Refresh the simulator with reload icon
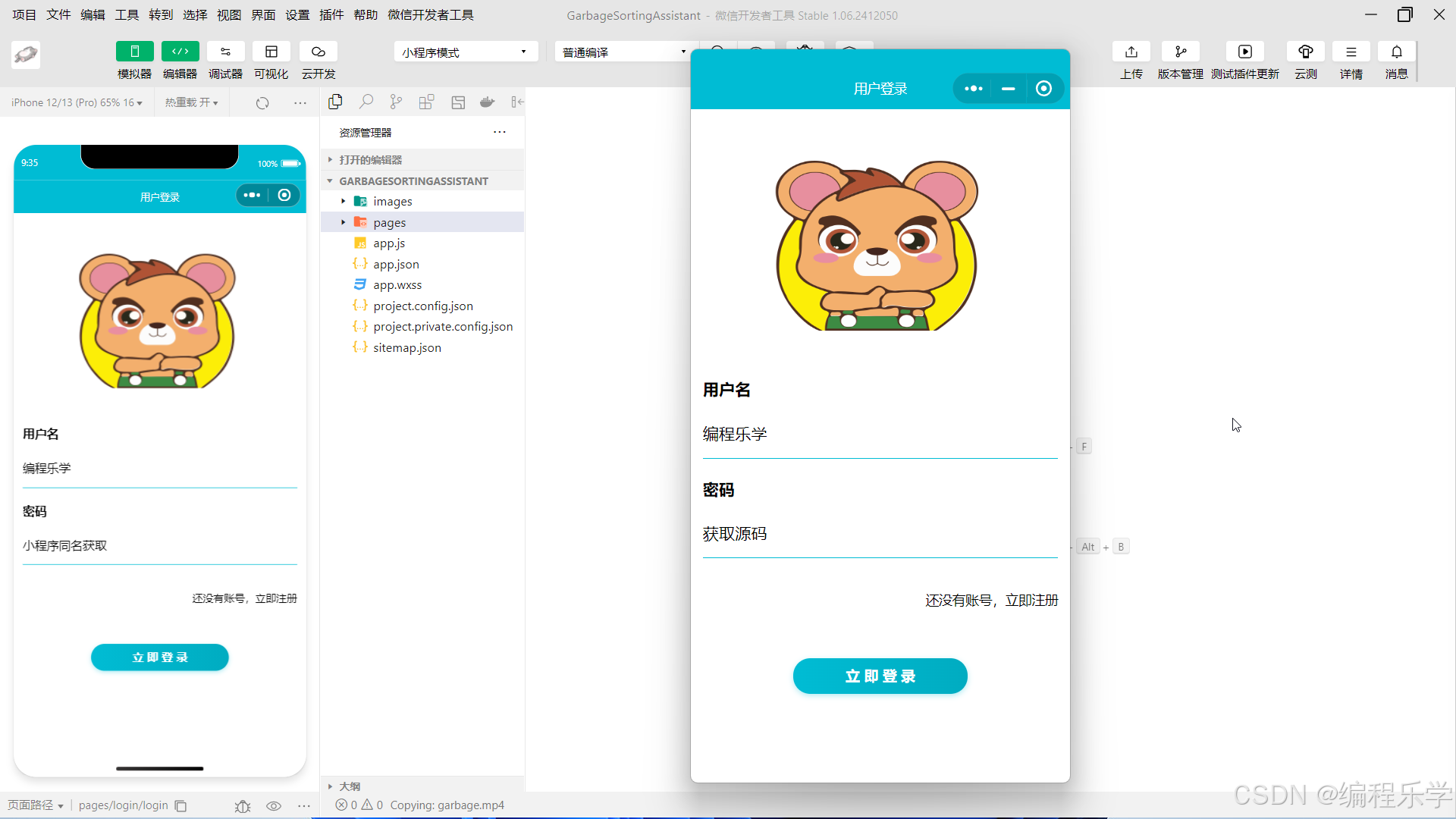The width and height of the screenshot is (1456, 819). click(x=262, y=102)
